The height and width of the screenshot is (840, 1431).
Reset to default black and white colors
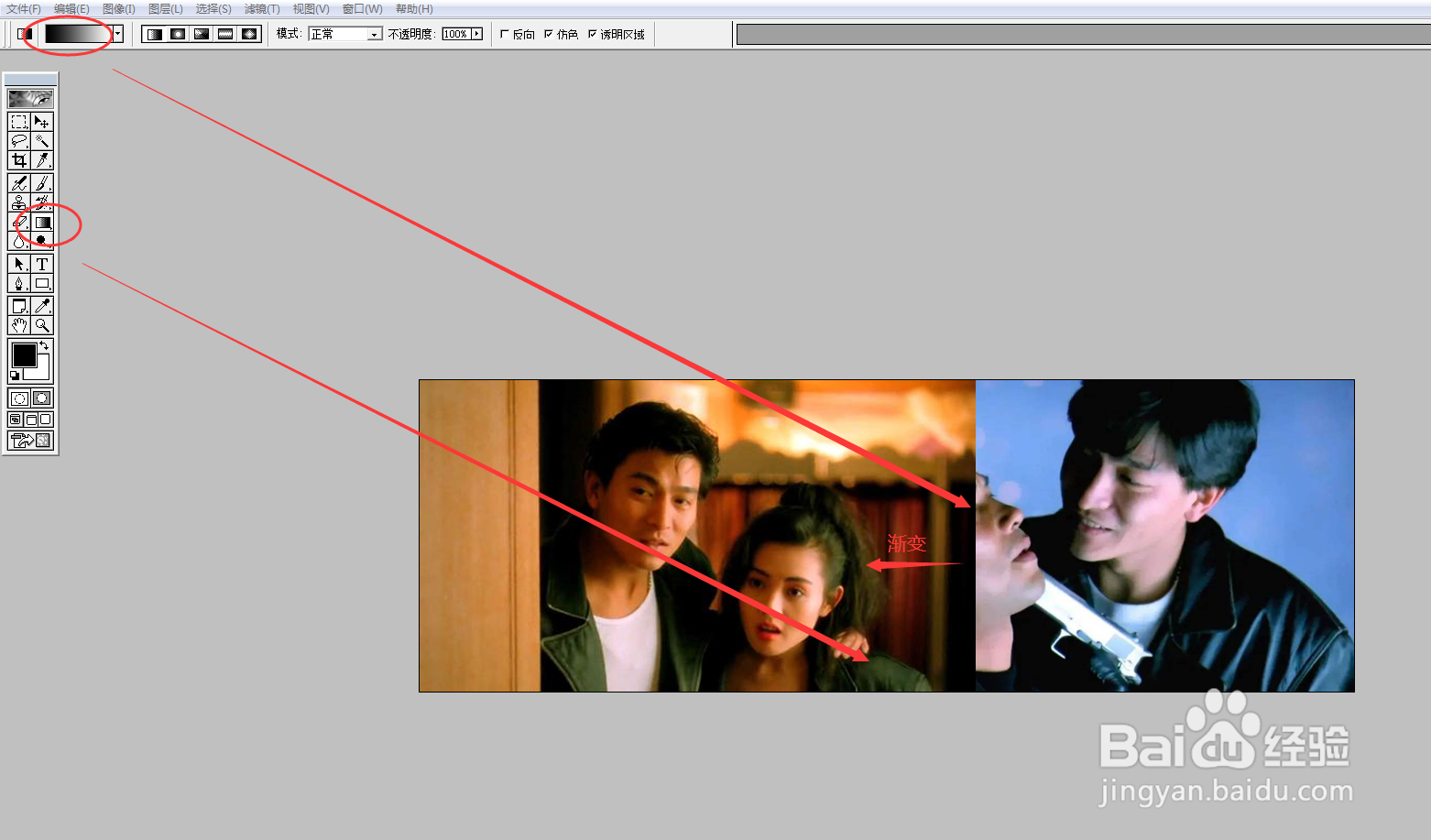pos(15,376)
